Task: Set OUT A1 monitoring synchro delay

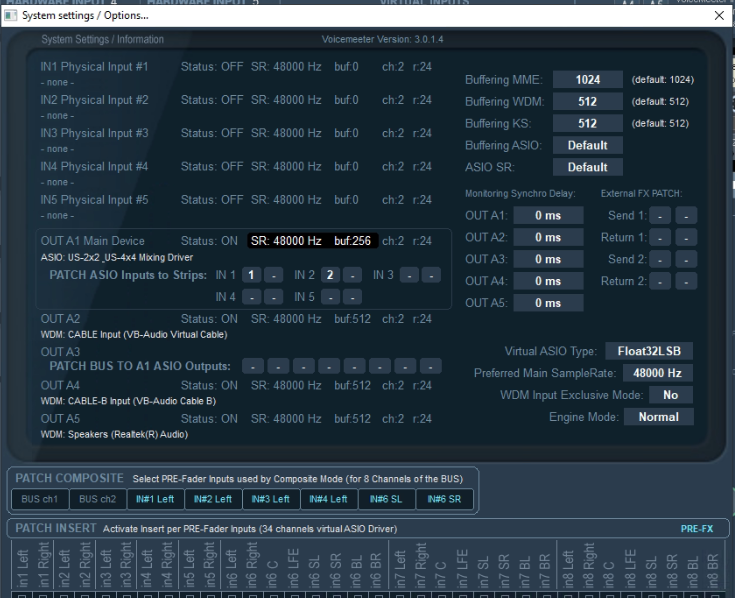Action: coord(548,216)
